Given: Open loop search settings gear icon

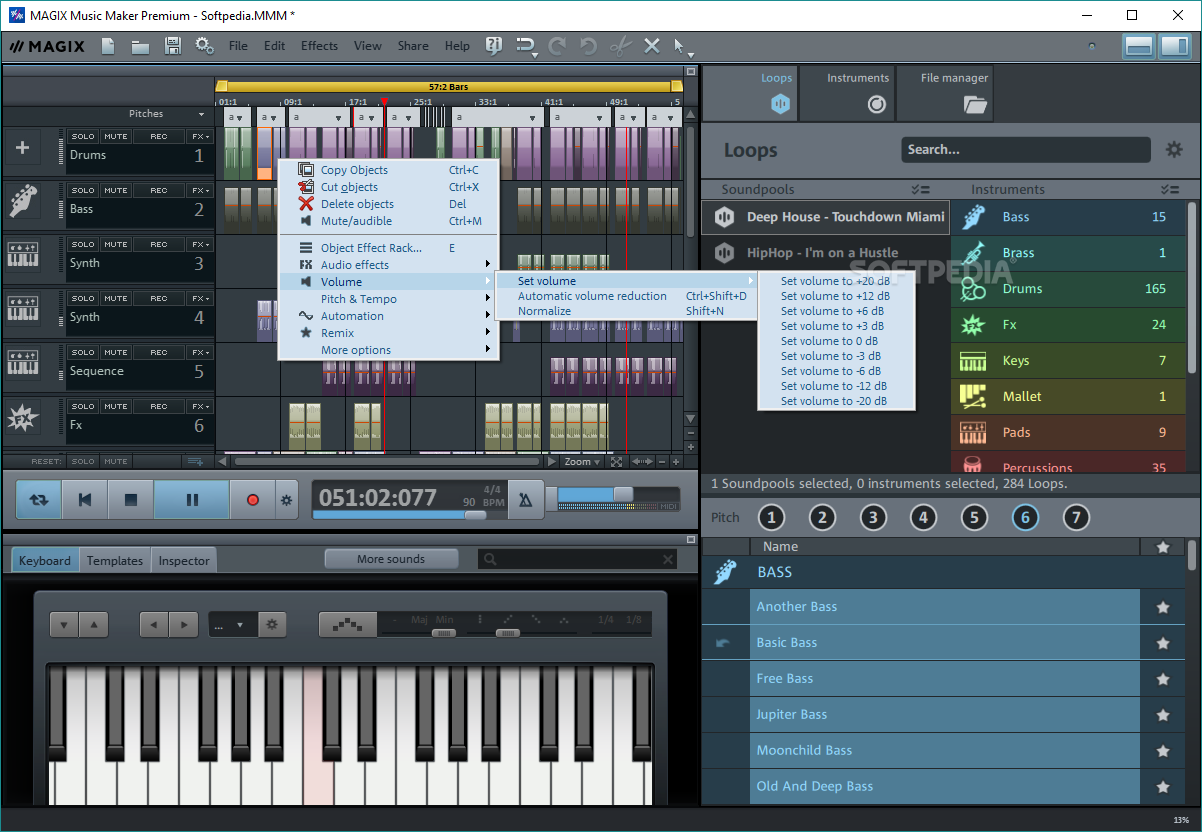Looking at the screenshot, I should tap(1173, 150).
